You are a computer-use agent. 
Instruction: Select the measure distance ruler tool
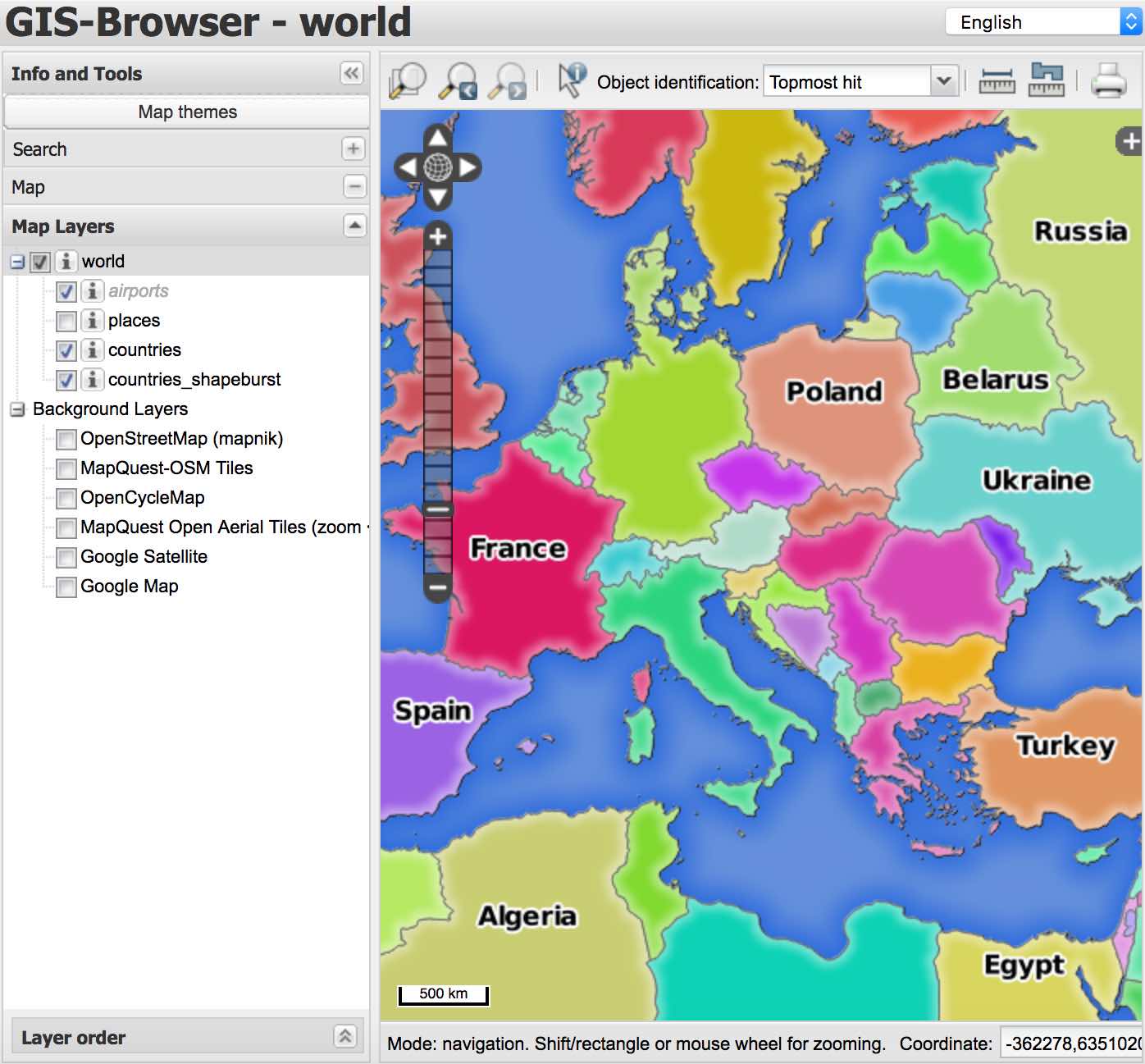click(x=997, y=81)
